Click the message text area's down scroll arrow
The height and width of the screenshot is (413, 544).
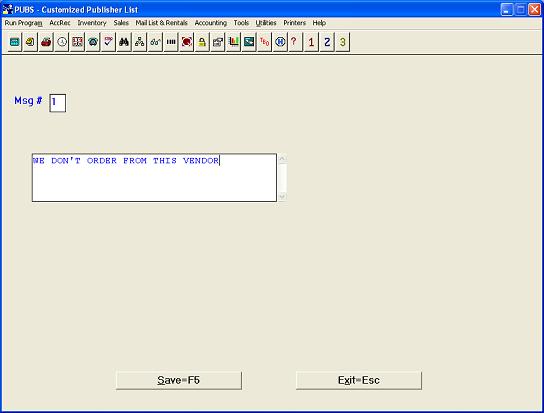click(x=282, y=197)
